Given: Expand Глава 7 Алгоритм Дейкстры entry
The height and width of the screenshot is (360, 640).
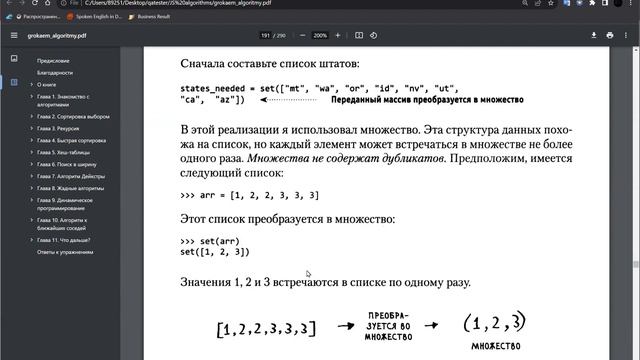Looking at the screenshot, I should [x=31, y=176].
